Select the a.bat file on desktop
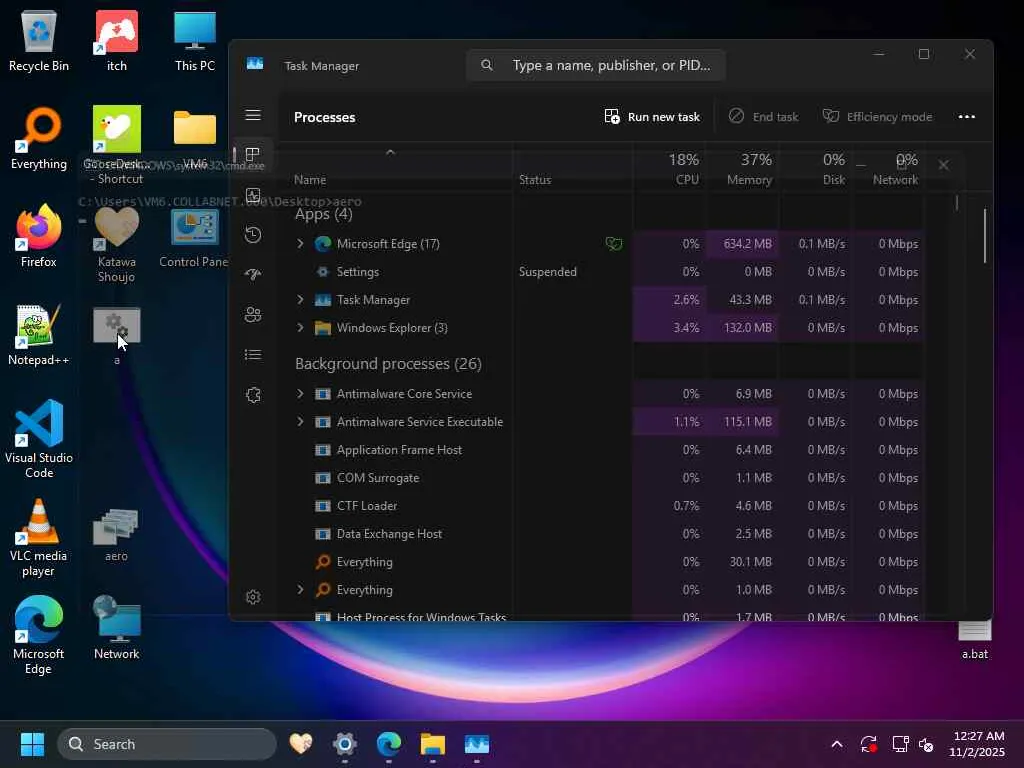 [x=974, y=641]
